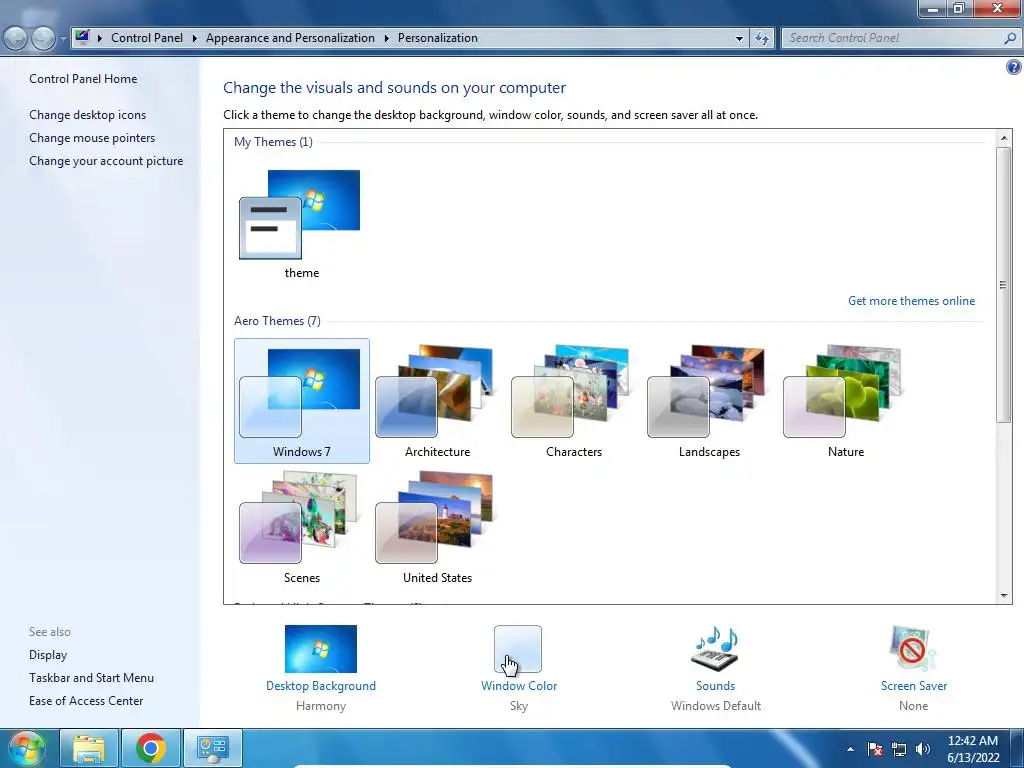The image size is (1024, 768).
Task: Click the Control Panel taskbar button
Action: coord(213,748)
